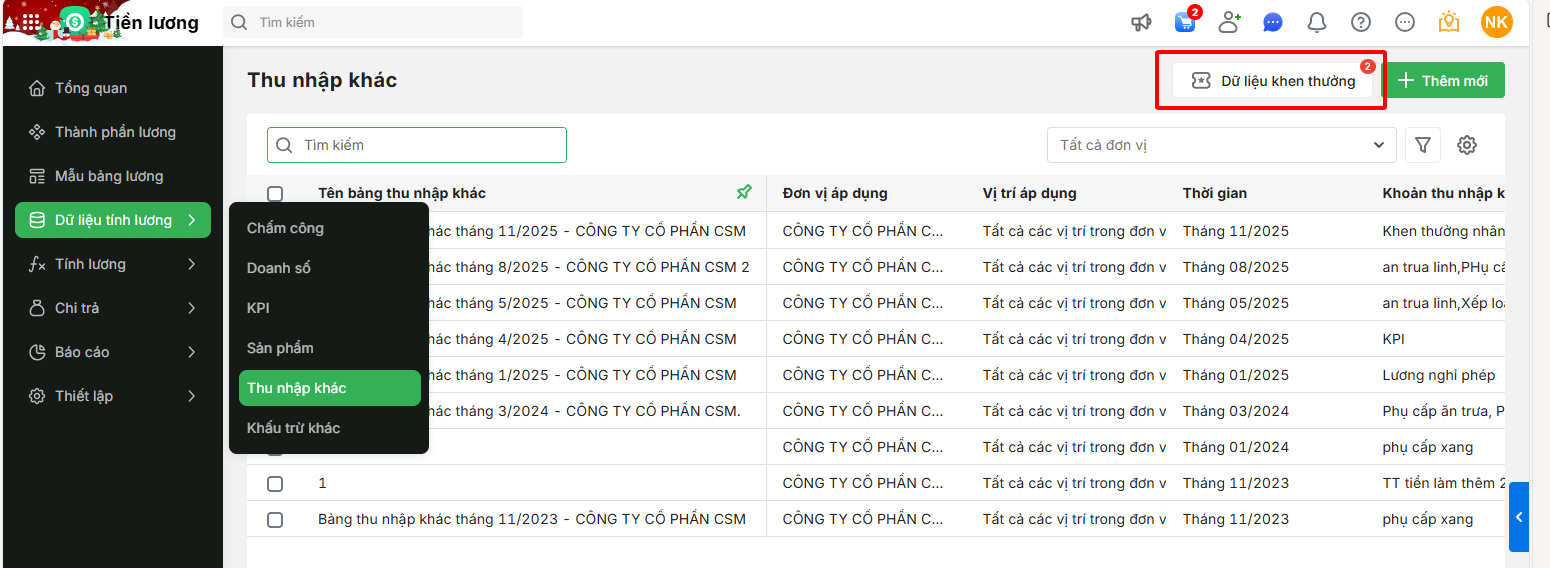Open the notifications bell
The height and width of the screenshot is (568, 1550).
pyautogui.click(x=1317, y=22)
